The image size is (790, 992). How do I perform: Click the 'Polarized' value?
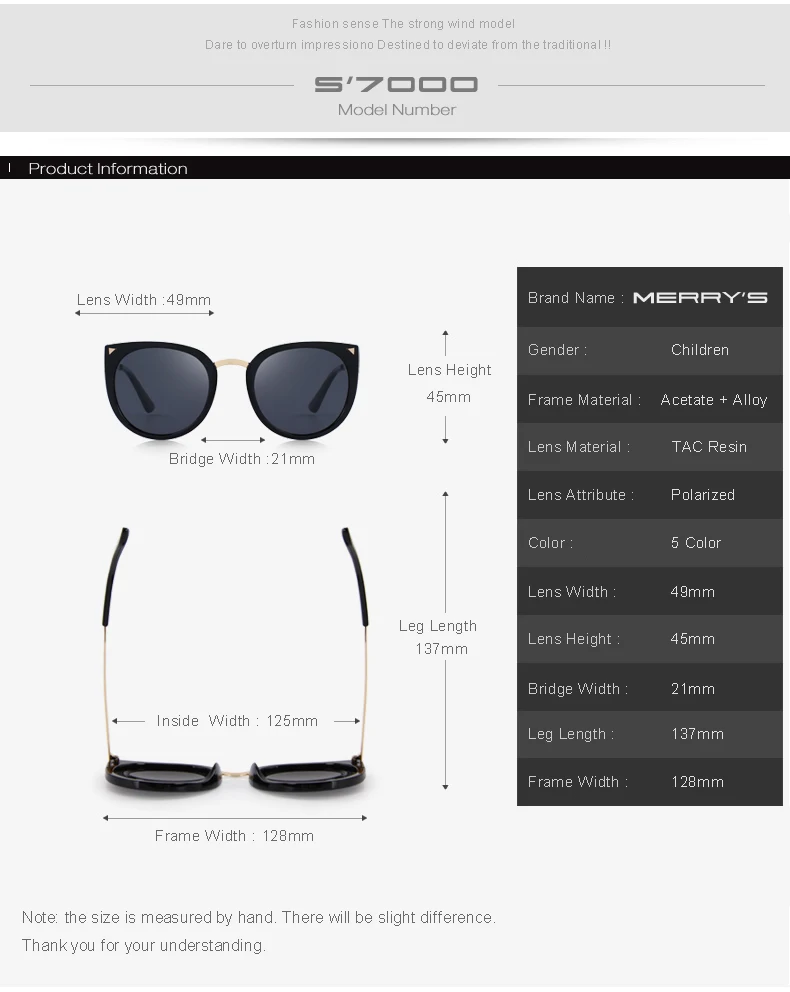(x=703, y=495)
